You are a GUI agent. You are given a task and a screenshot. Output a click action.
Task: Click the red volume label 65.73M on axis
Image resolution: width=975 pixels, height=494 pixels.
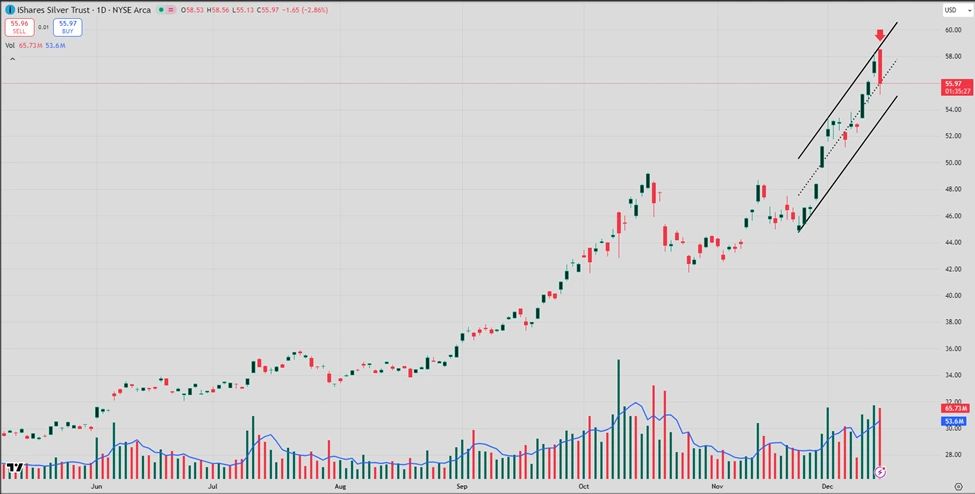(954, 408)
